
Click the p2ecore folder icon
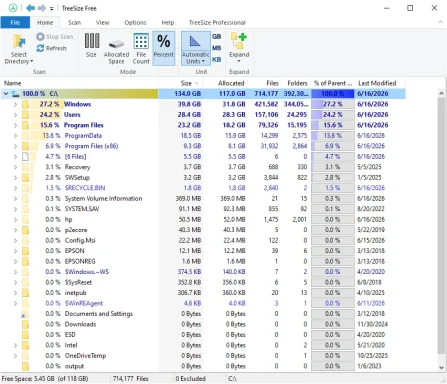point(25,230)
